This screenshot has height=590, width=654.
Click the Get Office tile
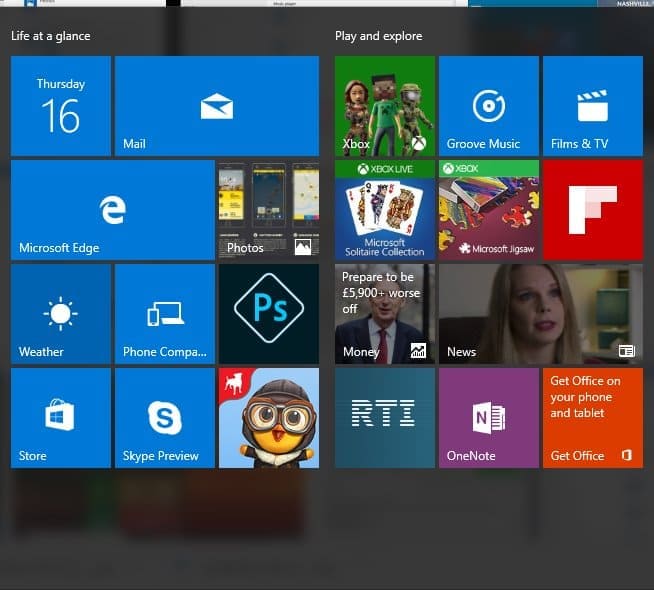593,418
